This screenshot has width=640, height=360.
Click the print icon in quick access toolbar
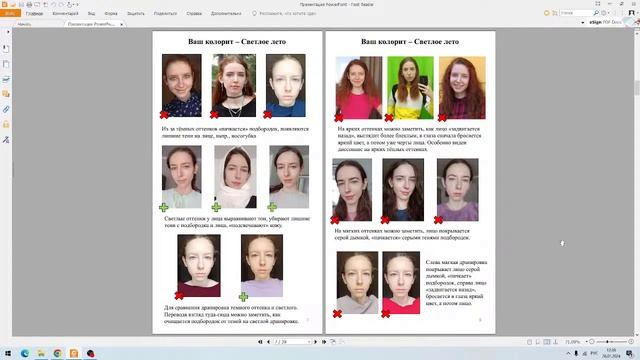point(29,4)
